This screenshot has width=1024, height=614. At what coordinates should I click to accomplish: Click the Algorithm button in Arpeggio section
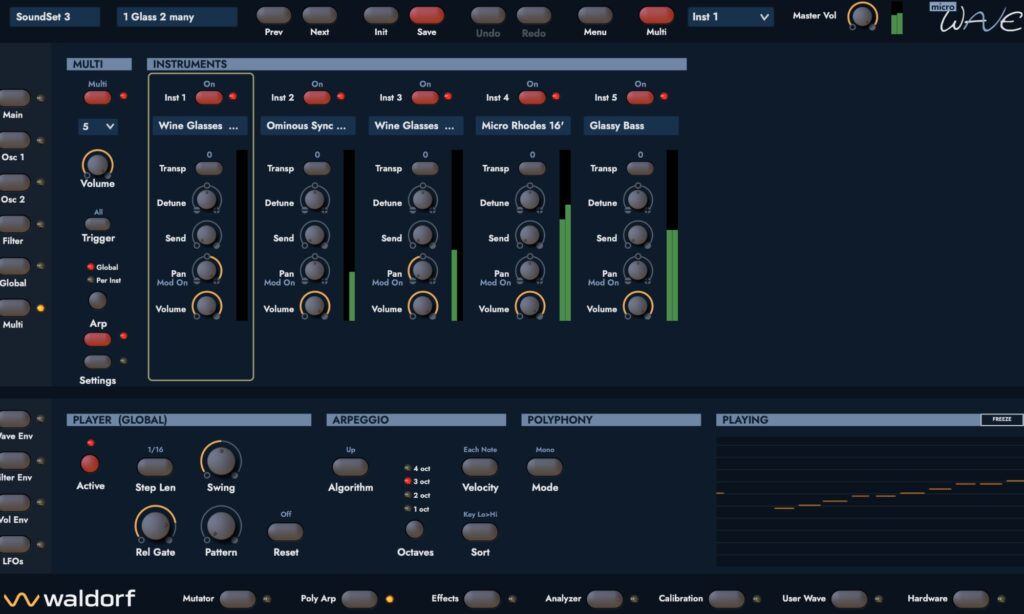(x=351, y=467)
